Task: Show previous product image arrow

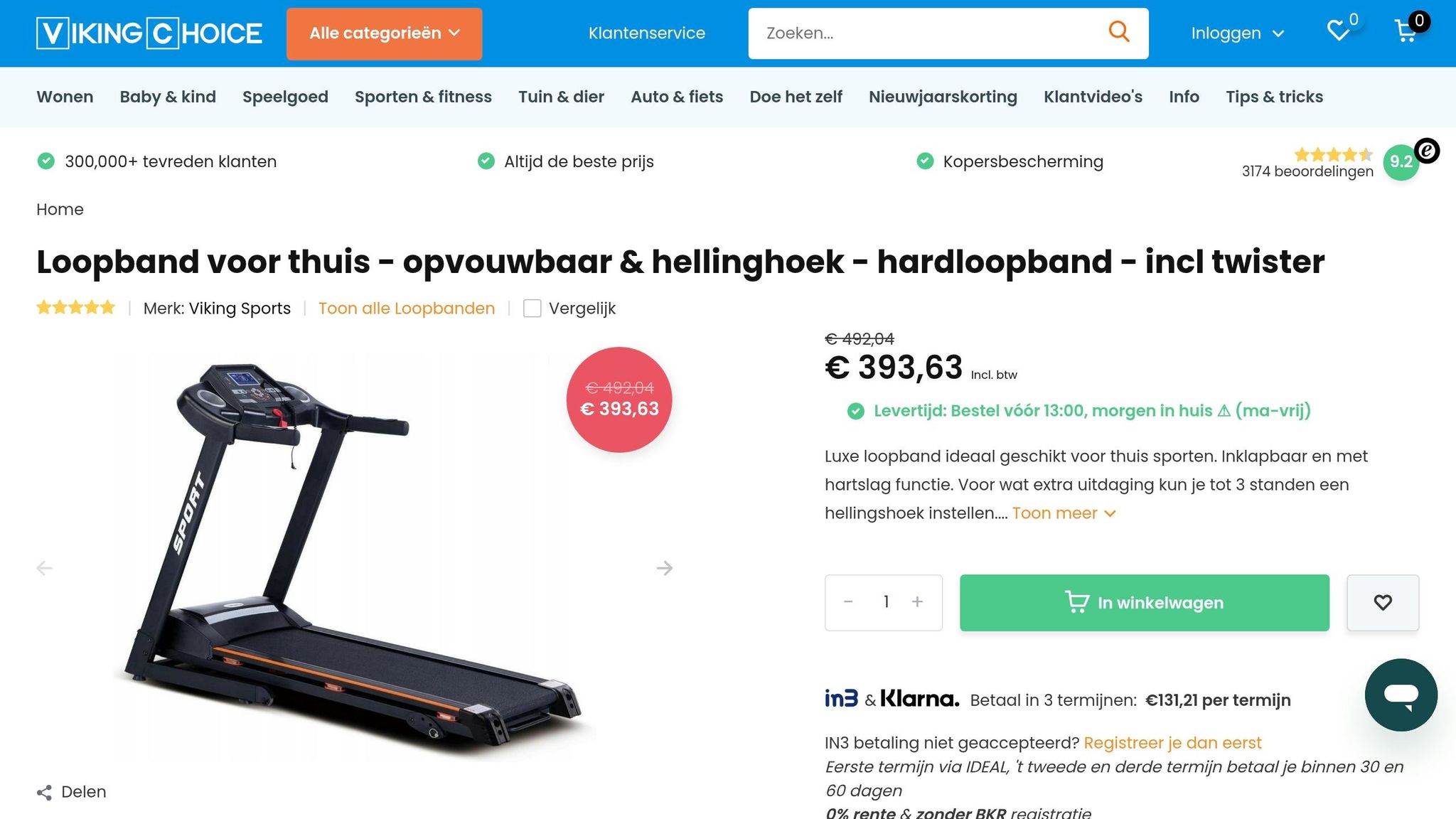Action: [44, 568]
